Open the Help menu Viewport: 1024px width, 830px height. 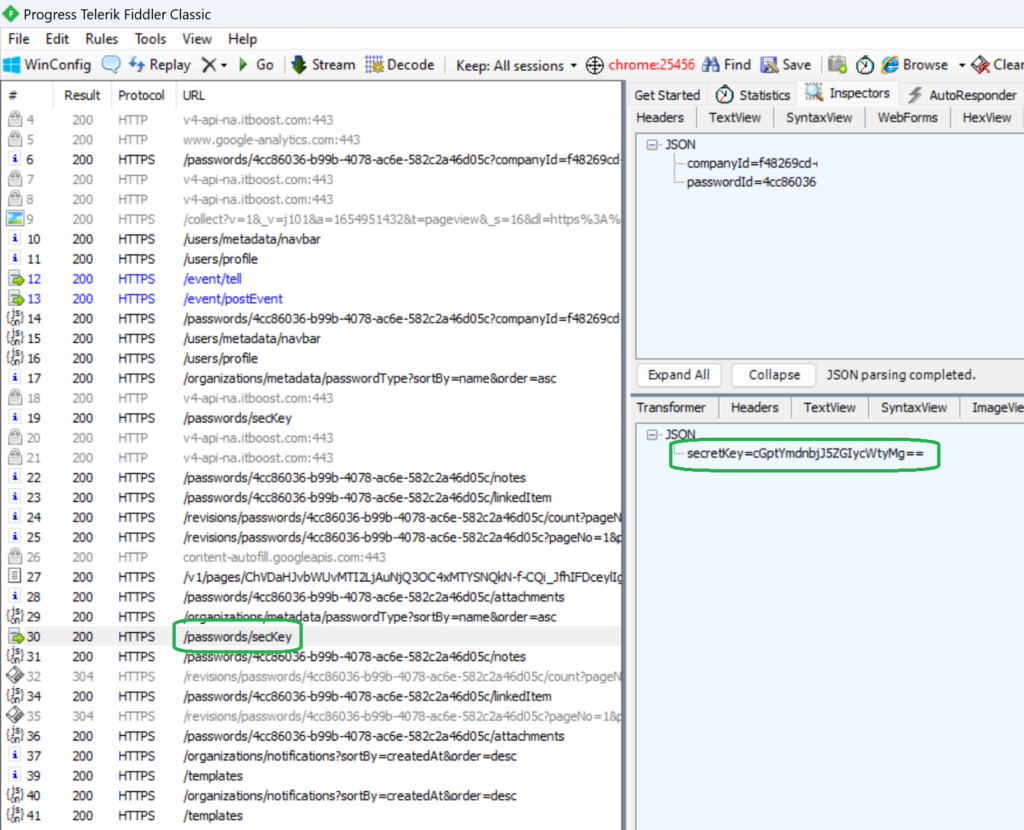pyautogui.click(x=242, y=39)
